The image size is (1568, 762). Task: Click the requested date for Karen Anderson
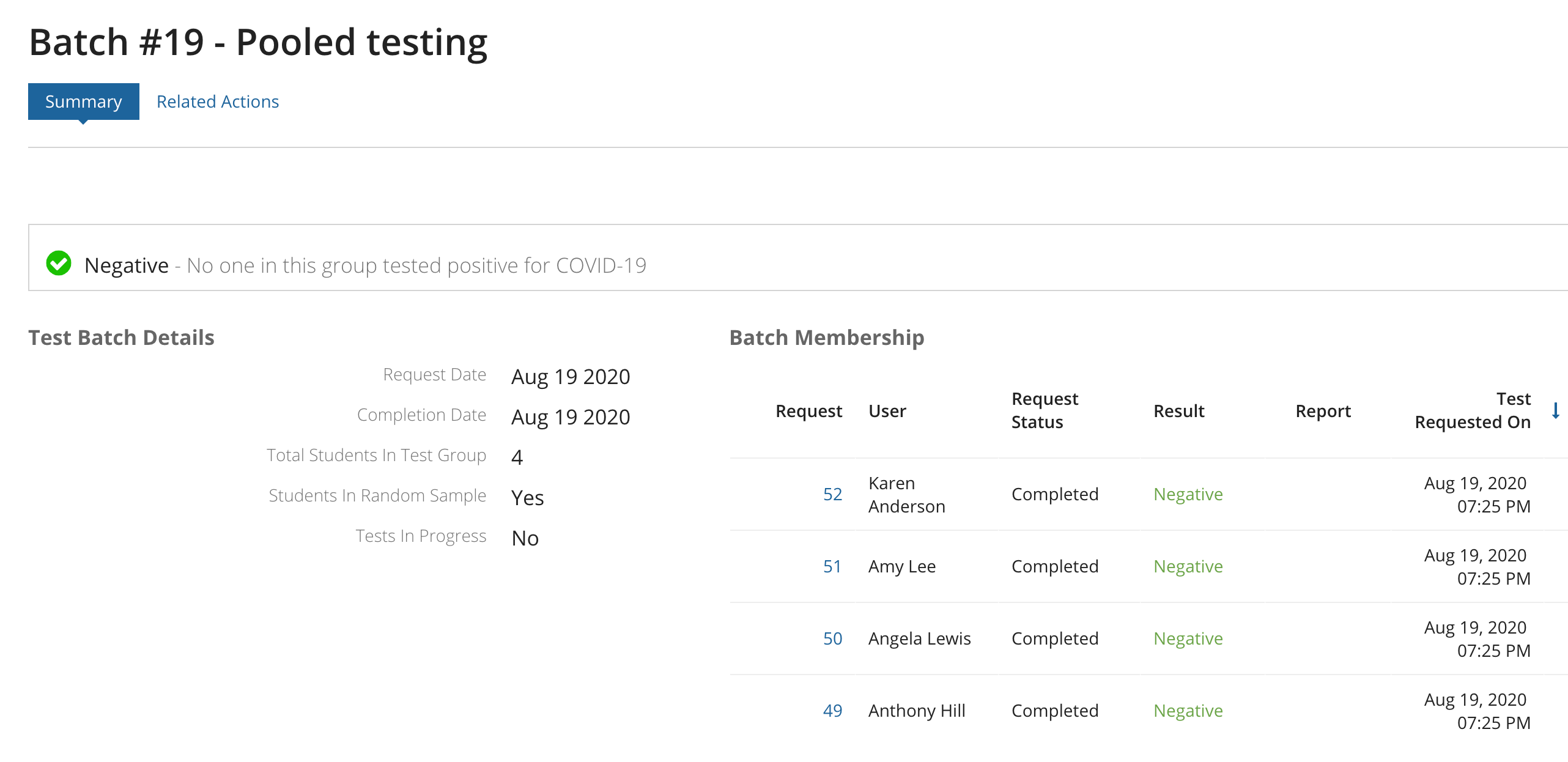1477,495
